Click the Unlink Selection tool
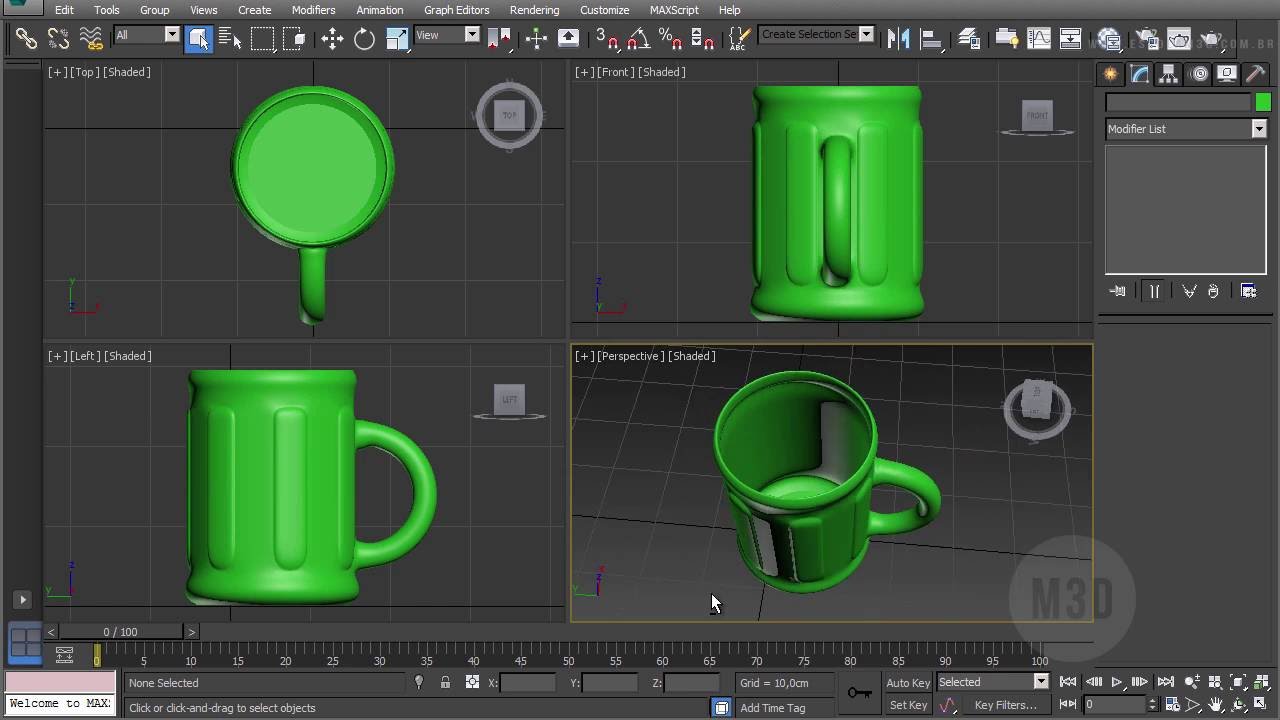1280x720 pixels. point(59,39)
